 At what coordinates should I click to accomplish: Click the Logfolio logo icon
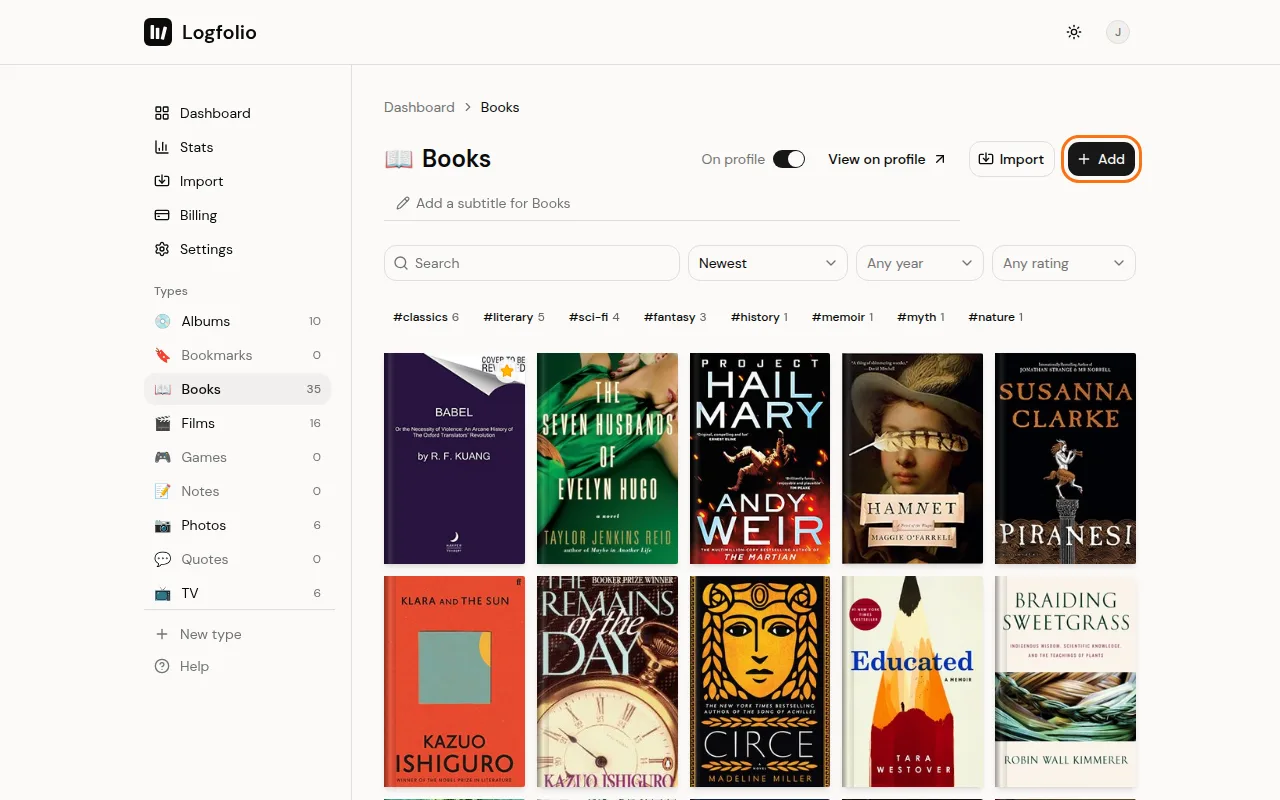[x=158, y=32]
